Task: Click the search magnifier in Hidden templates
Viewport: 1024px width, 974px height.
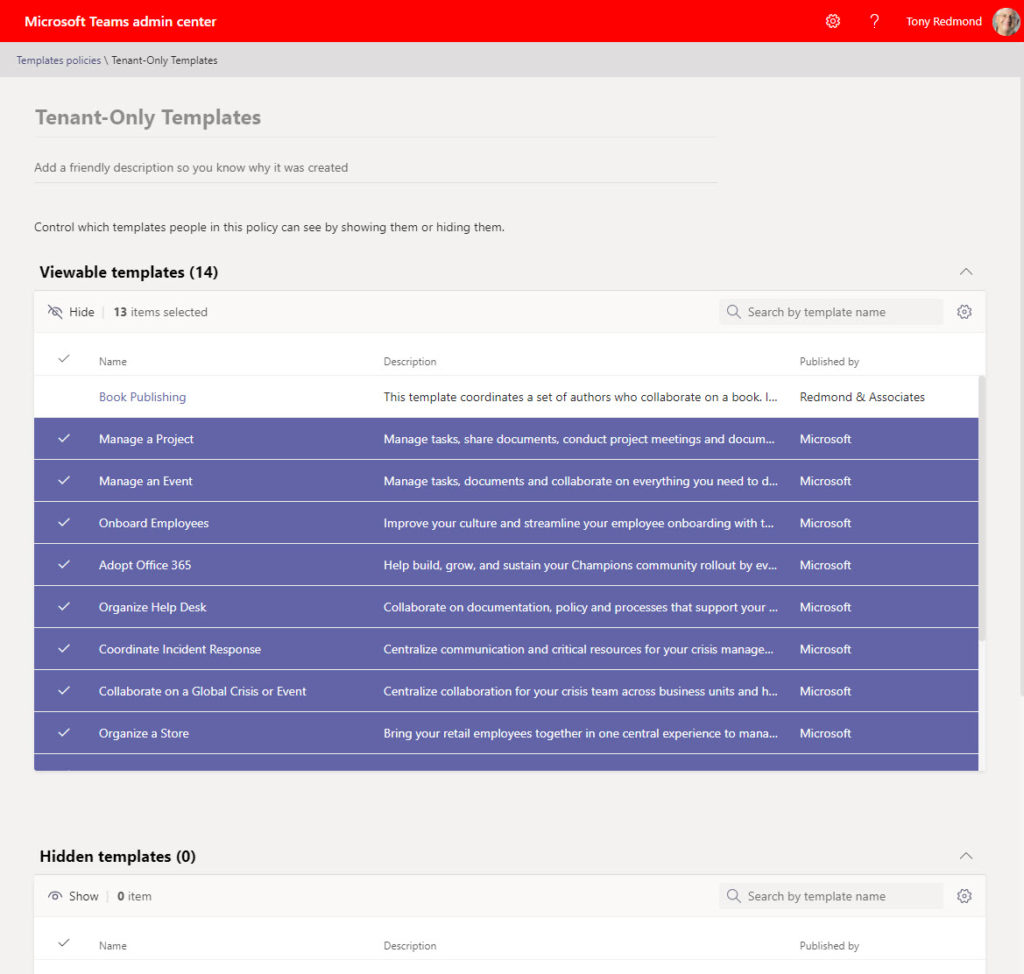Action: pos(733,896)
